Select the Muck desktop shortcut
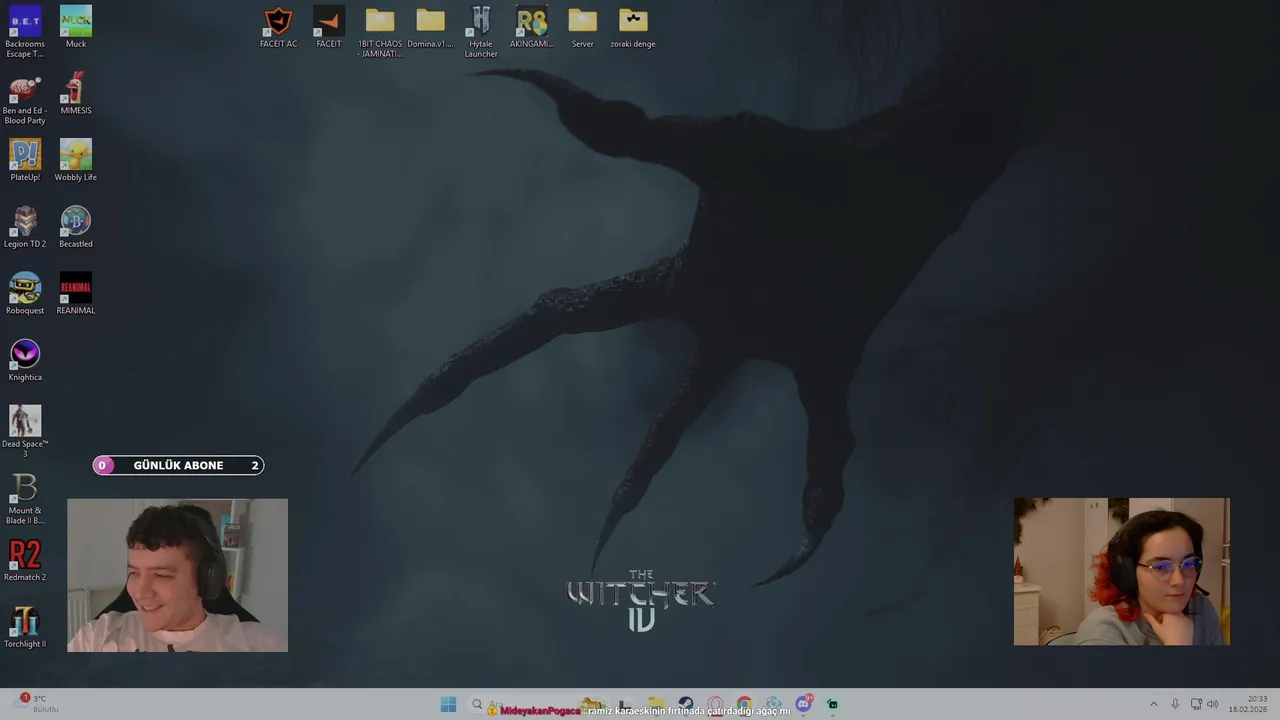1280x720 pixels. (76, 27)
